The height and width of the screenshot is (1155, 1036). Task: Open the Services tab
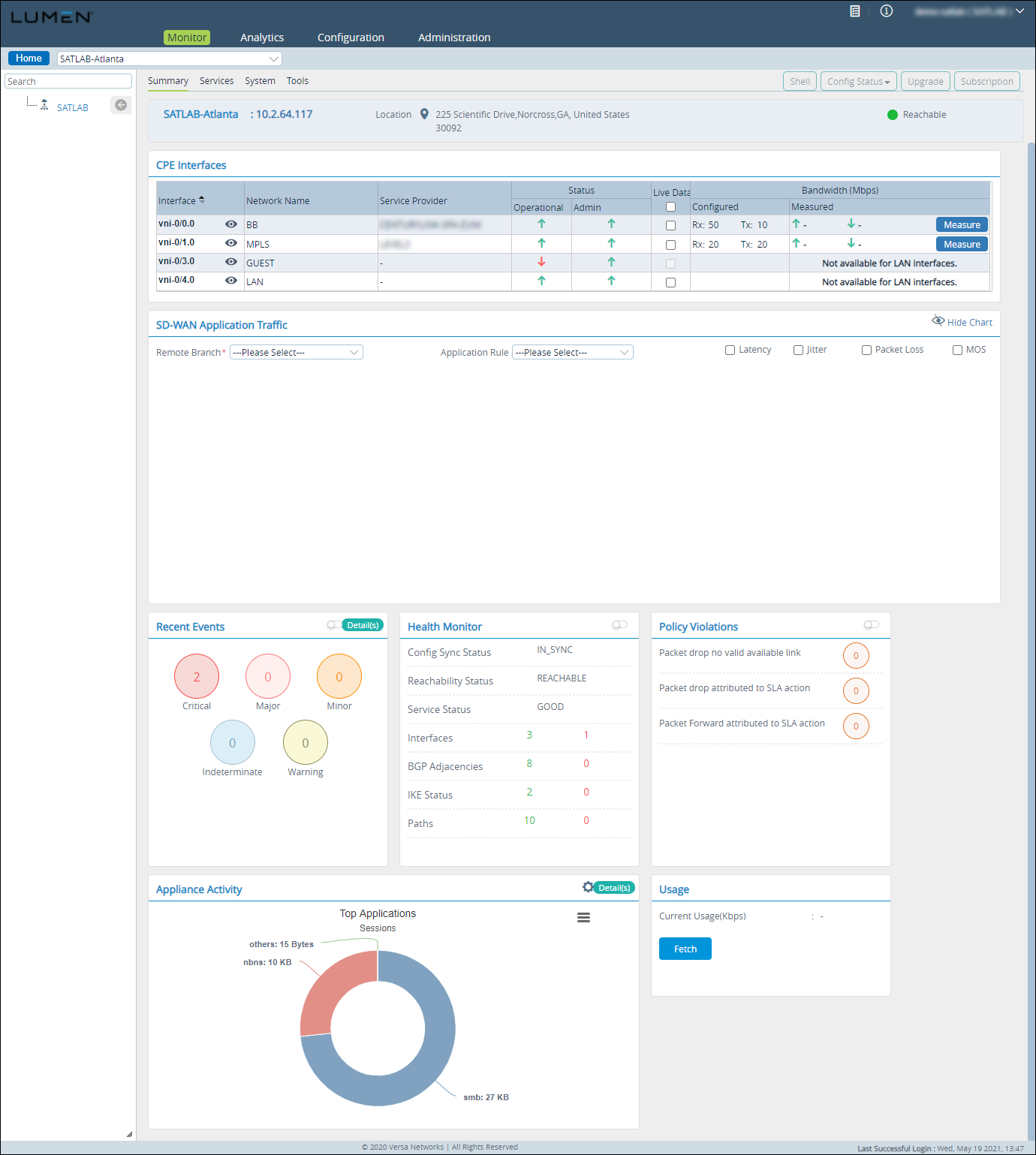216,81
